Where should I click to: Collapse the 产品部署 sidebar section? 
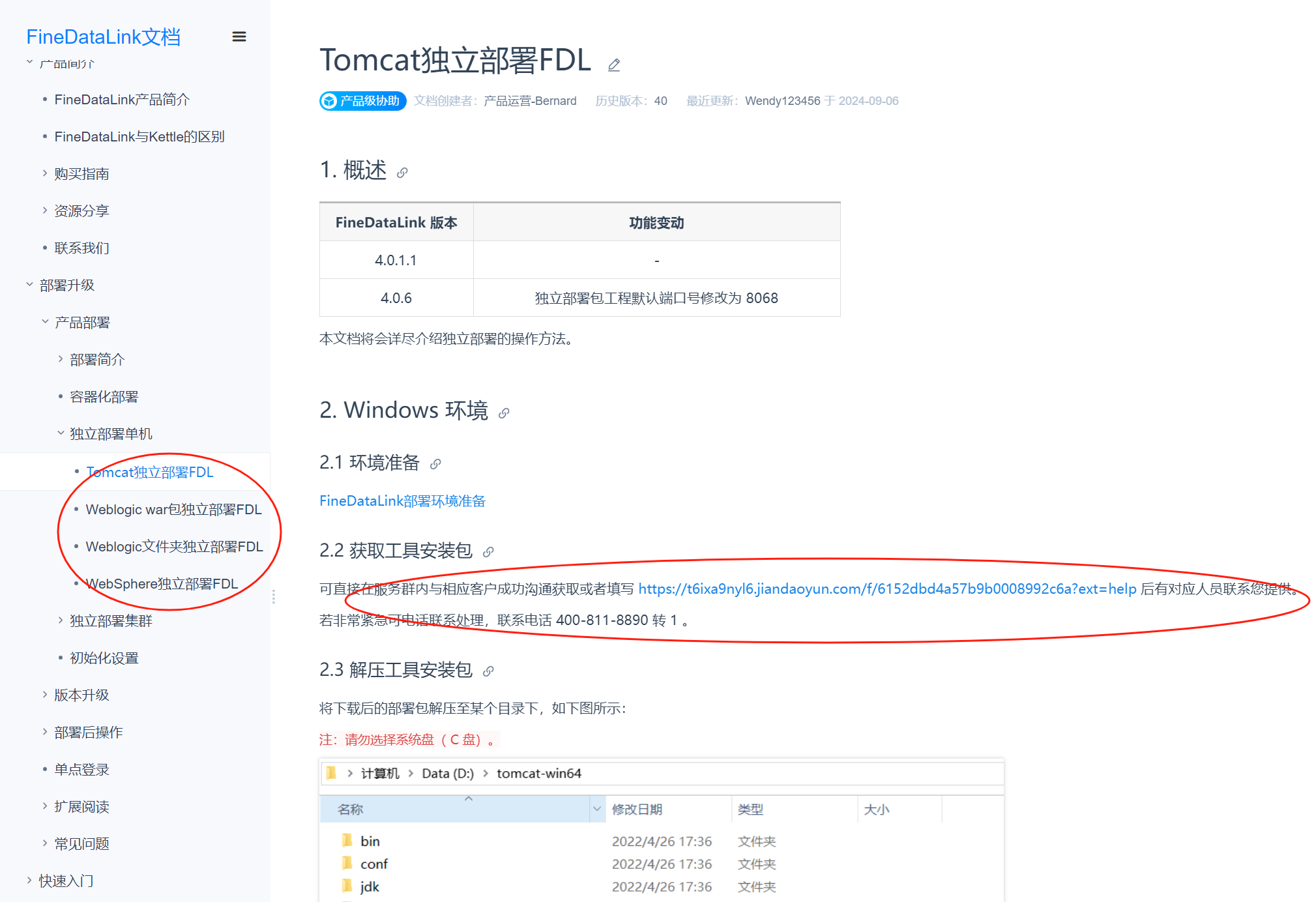click(x=82, y=323)
